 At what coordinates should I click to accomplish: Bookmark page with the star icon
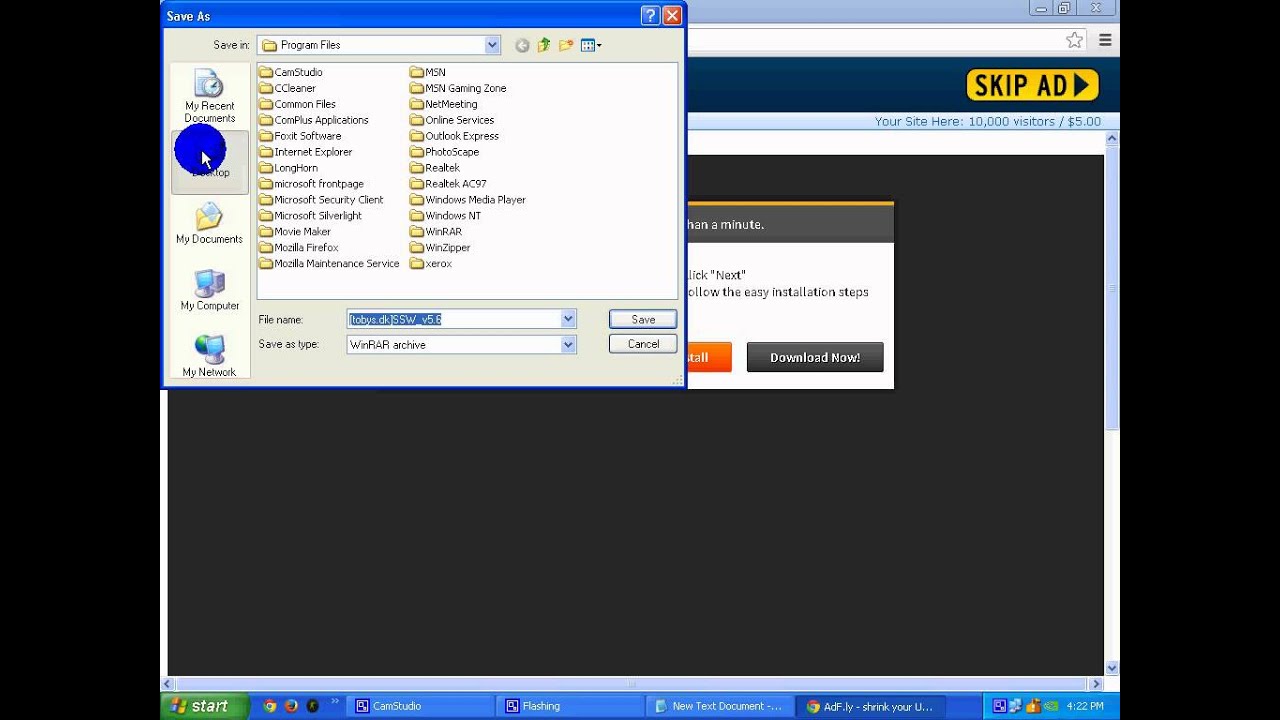click(1074, 40)
